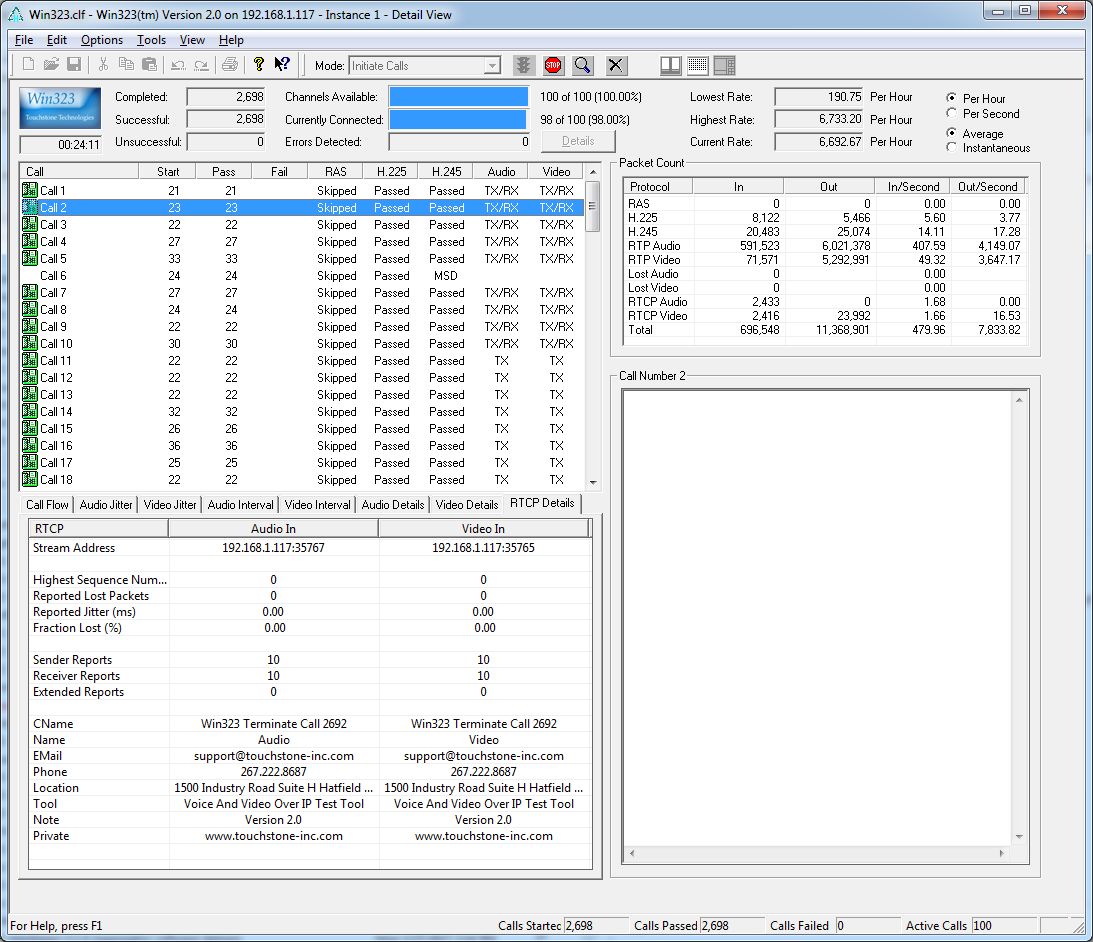
Task: Click the Cut scissors icon
Action: point(103,65)
